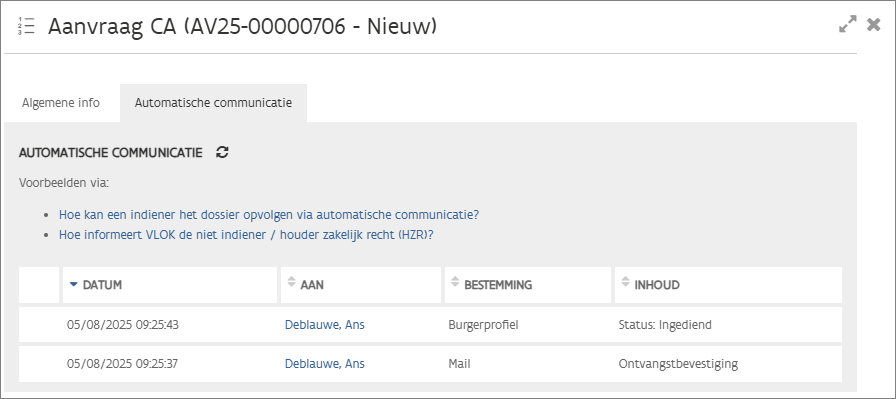This screenshot has width=896, height=399.
Task: Open Deblauwe, Ans in the Mail row
Action: coord(325,364)
